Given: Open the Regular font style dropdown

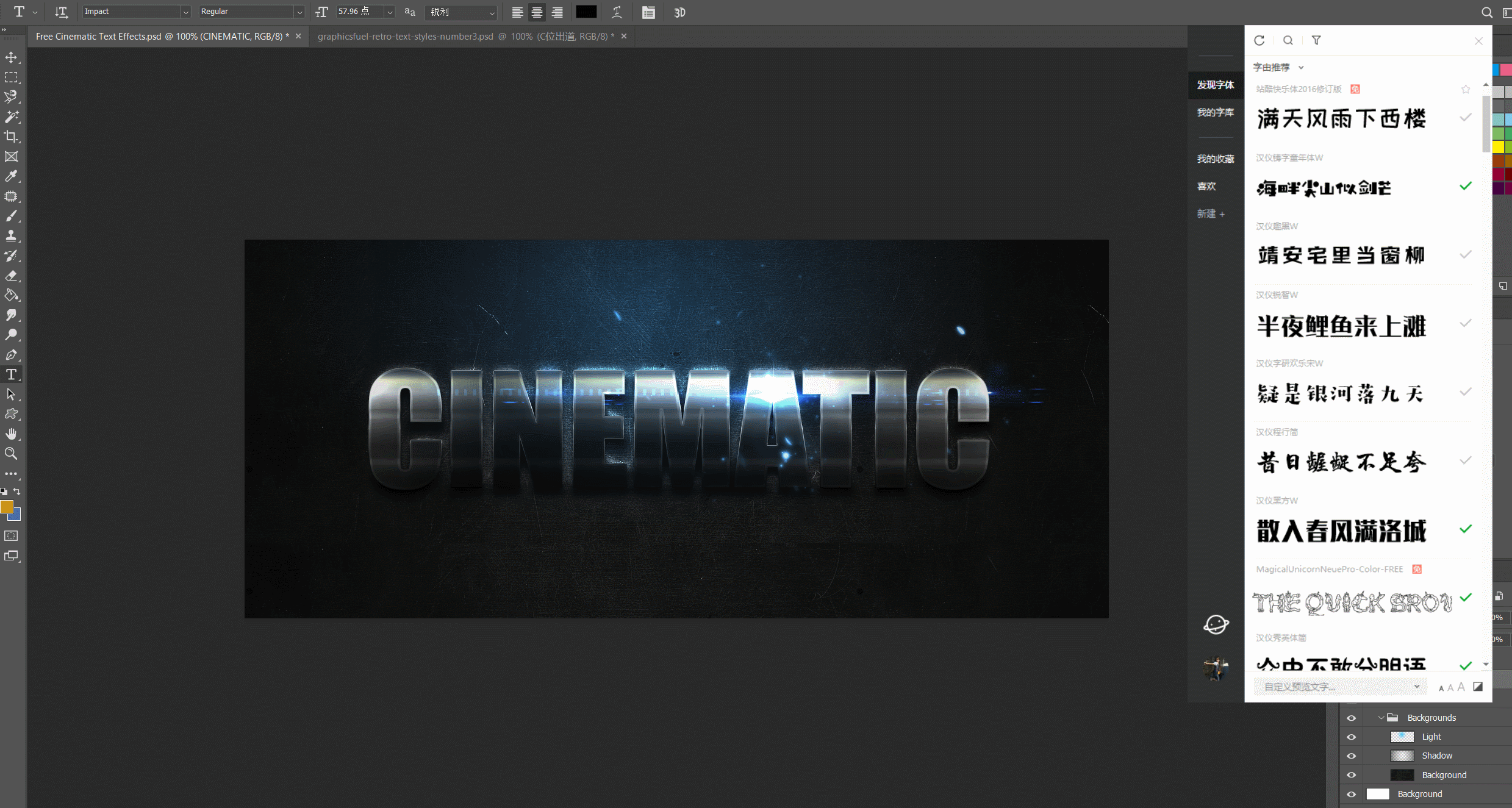Looking at the screenshot, I should pyautogui.click(x=299, y=12).
